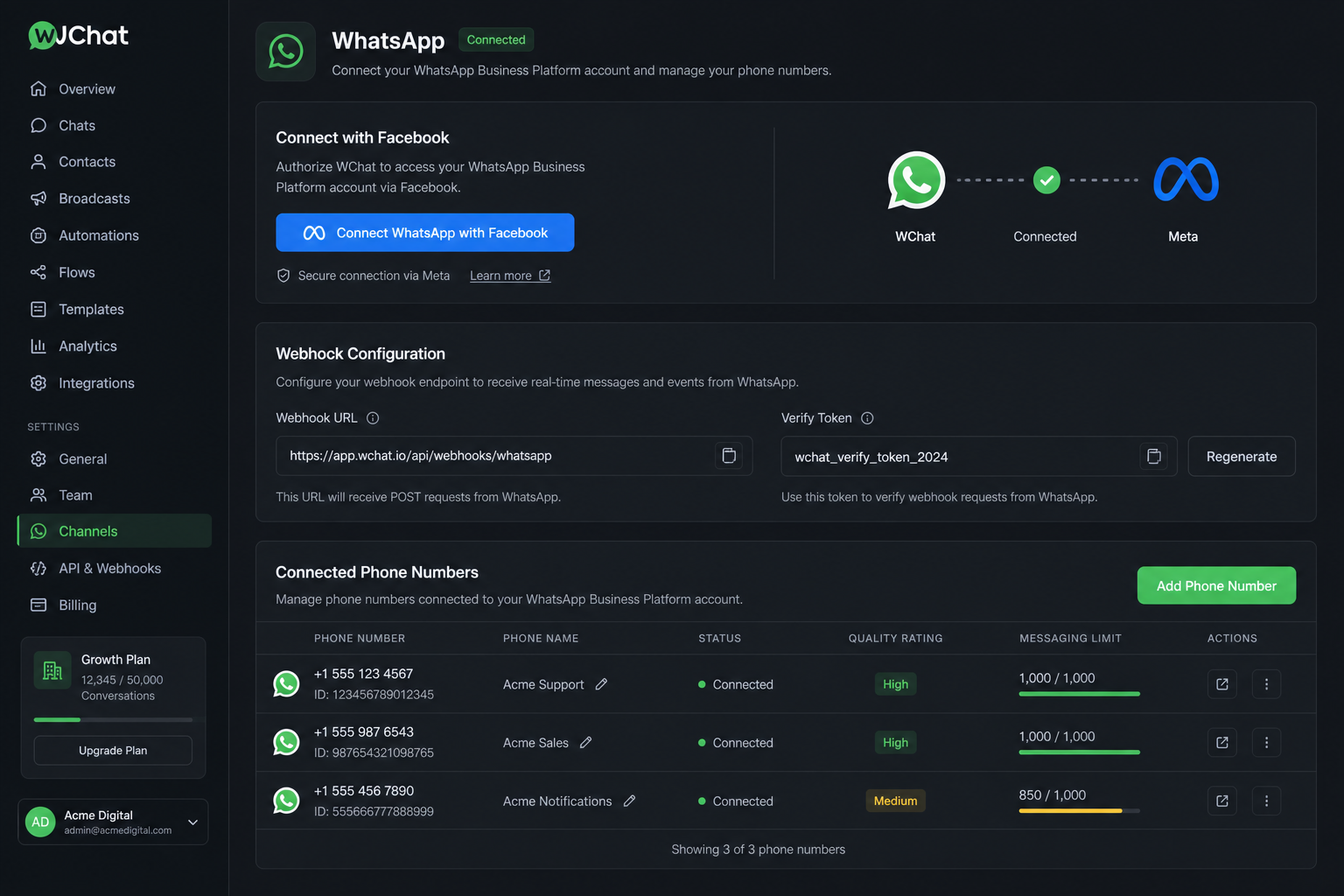
Task: Open more actions for Acme Sales row
Action: (x=1266, y=743)
